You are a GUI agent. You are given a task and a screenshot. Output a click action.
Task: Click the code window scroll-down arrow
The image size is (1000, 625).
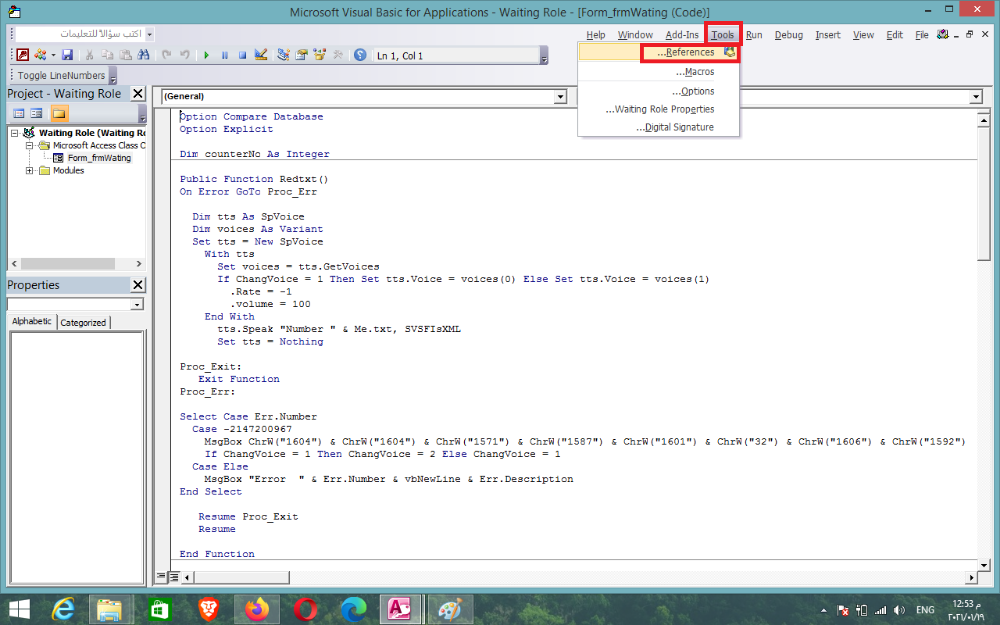click(983, 565)
